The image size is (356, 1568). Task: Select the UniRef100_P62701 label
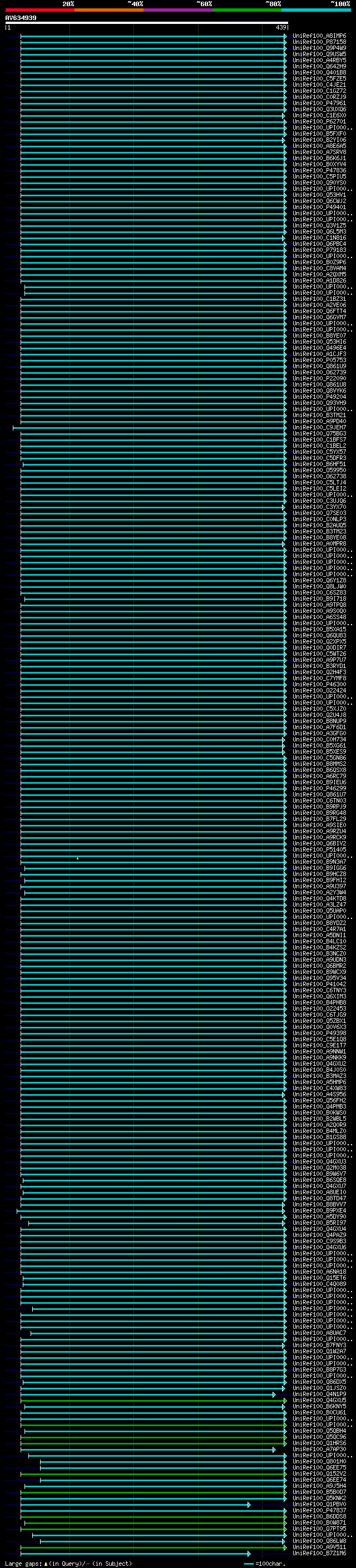coord(319,122)
